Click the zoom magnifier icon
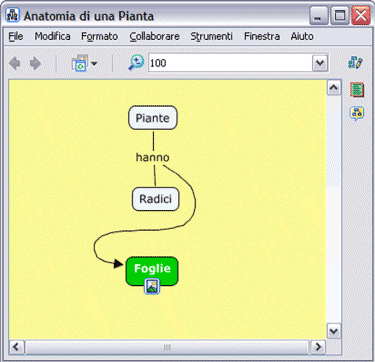This screenshot has height=362, width=375. point(136,62)
